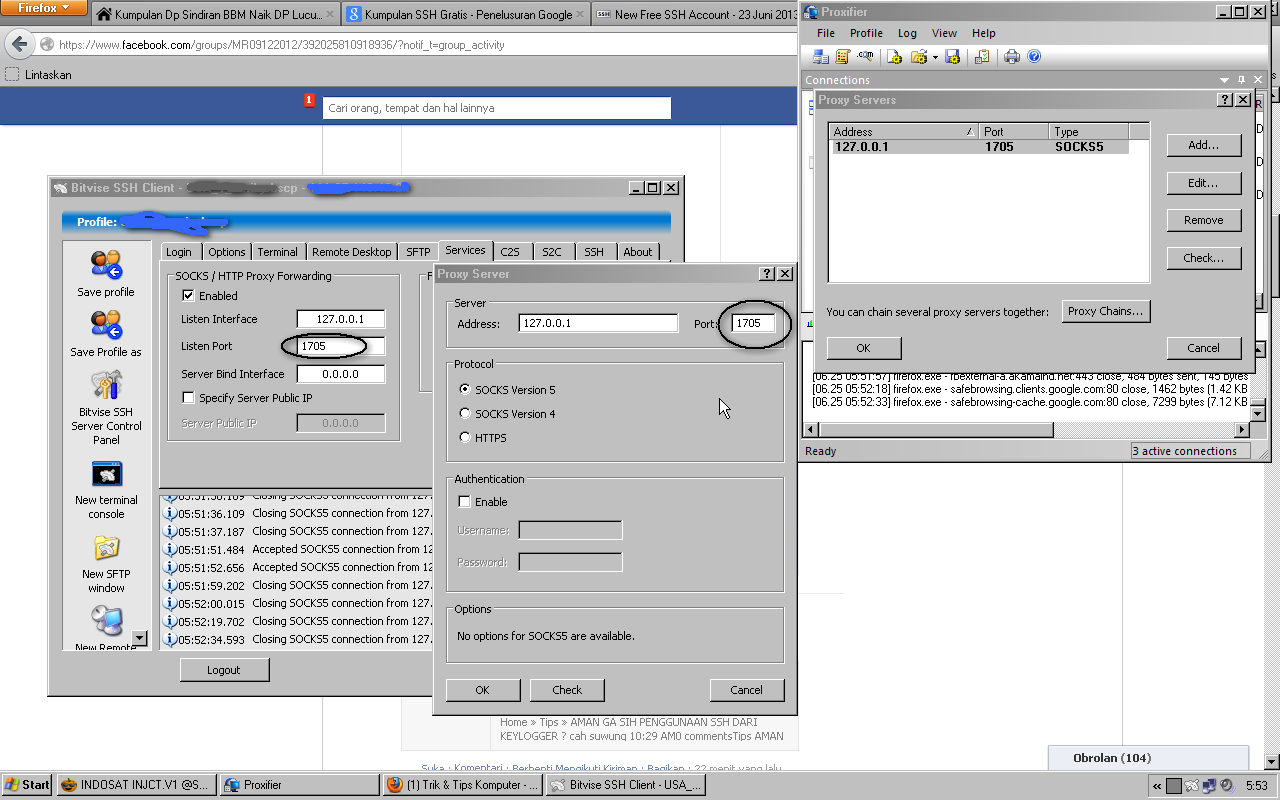This screenshot has height=800, width=1280.
Task: Check Authentication Enable checkbox
Action: coord(464,502)
